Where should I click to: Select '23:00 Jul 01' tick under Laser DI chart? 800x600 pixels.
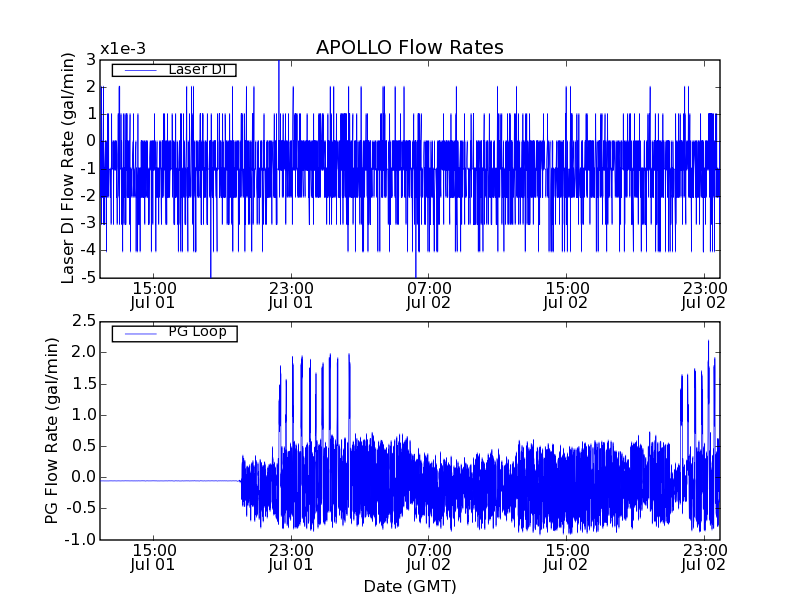[x=291, y=296]
